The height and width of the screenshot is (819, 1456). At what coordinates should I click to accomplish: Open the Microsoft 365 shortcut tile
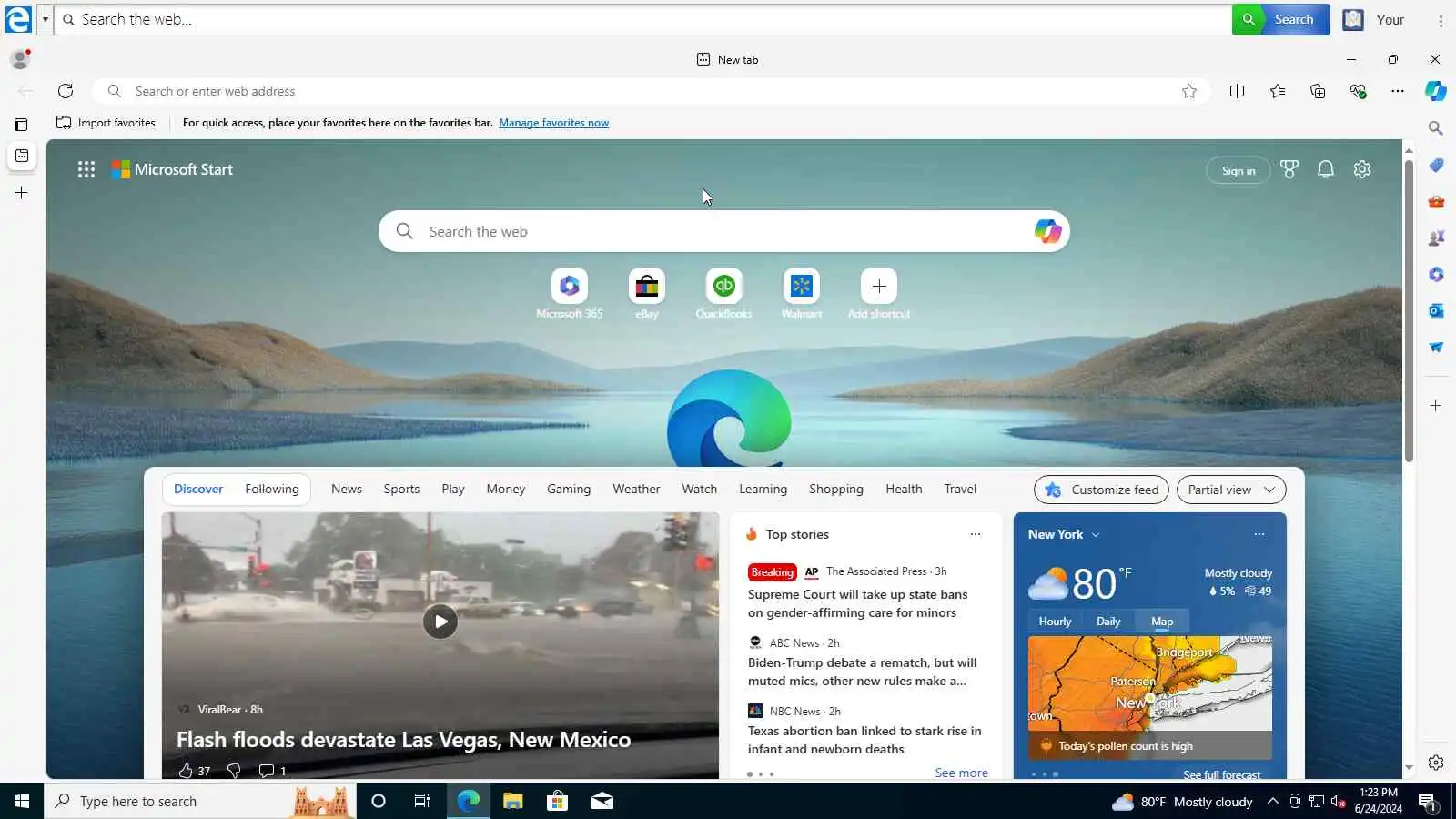tap(570, 293)
